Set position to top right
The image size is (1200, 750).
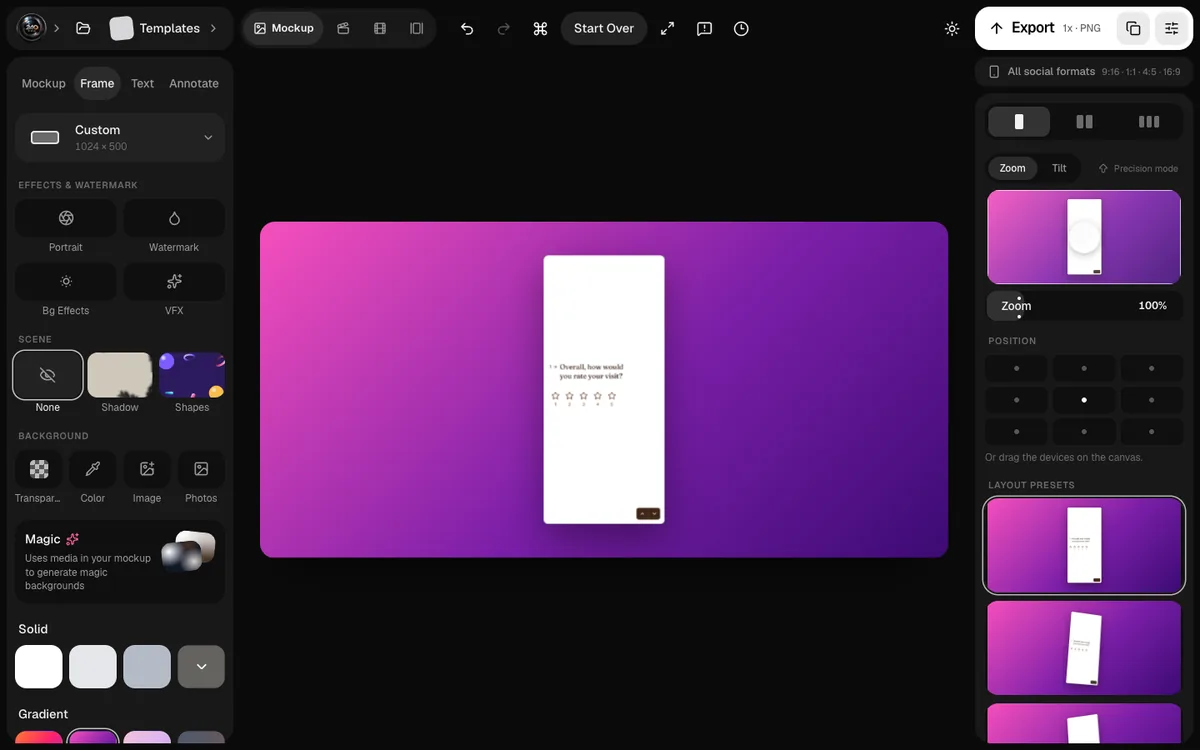[1151, 368]
